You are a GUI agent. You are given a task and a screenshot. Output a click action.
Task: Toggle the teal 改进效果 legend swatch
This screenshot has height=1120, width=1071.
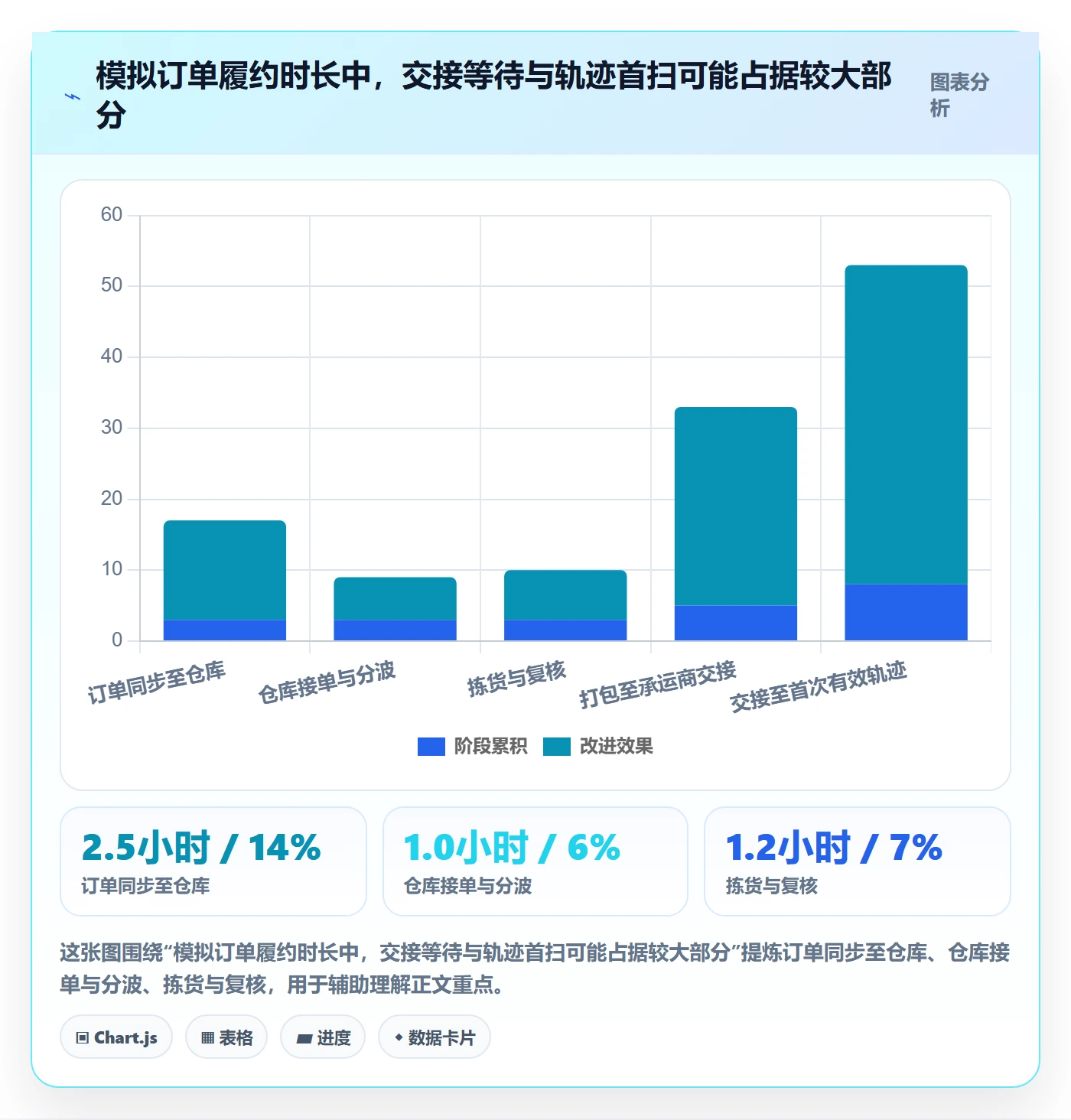[556, 746]
